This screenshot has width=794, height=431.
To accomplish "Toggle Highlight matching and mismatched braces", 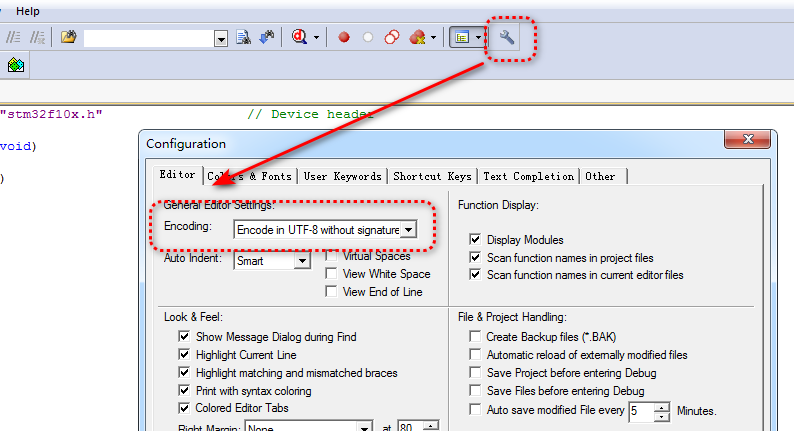I will click(184, 372).
